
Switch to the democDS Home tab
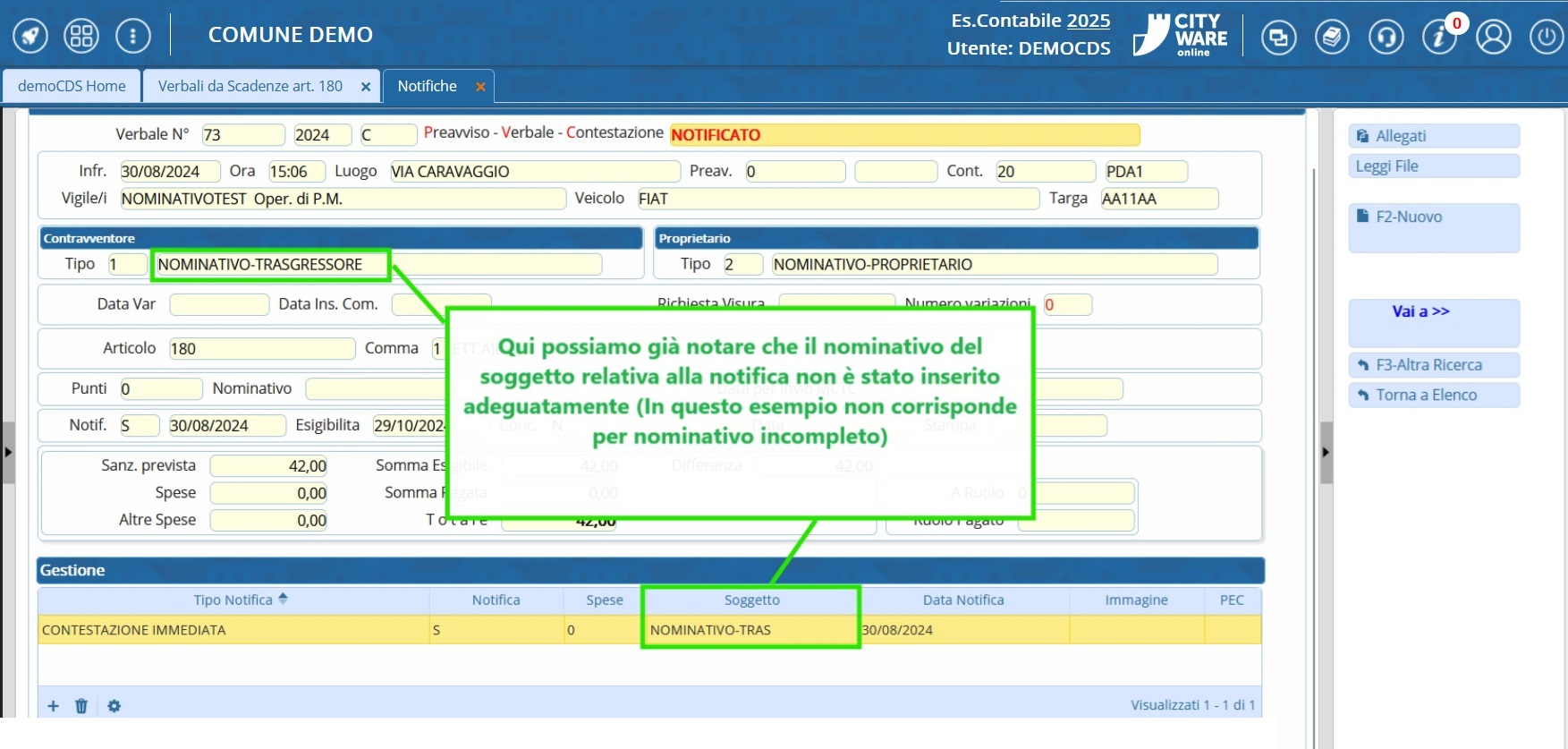click(x=72, y=86)
